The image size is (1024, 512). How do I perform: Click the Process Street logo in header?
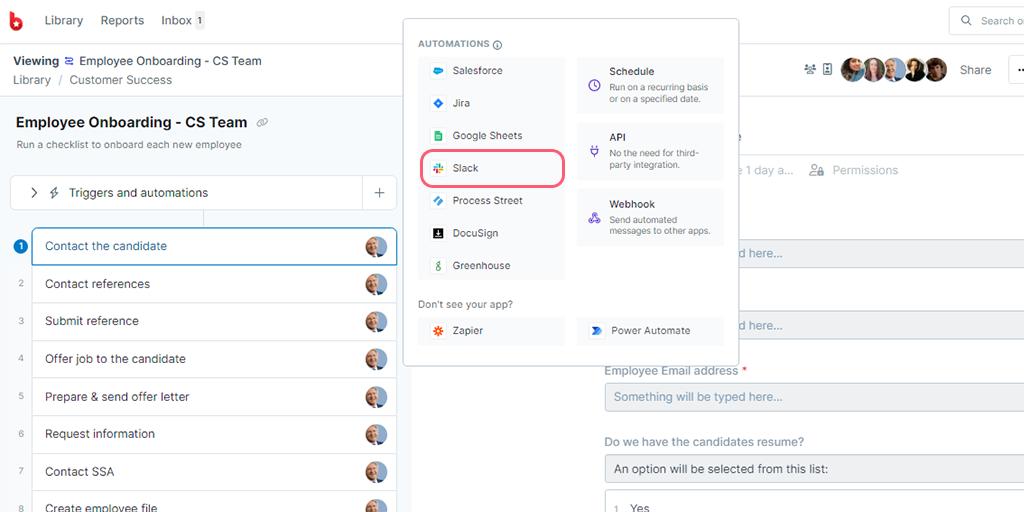16,22
